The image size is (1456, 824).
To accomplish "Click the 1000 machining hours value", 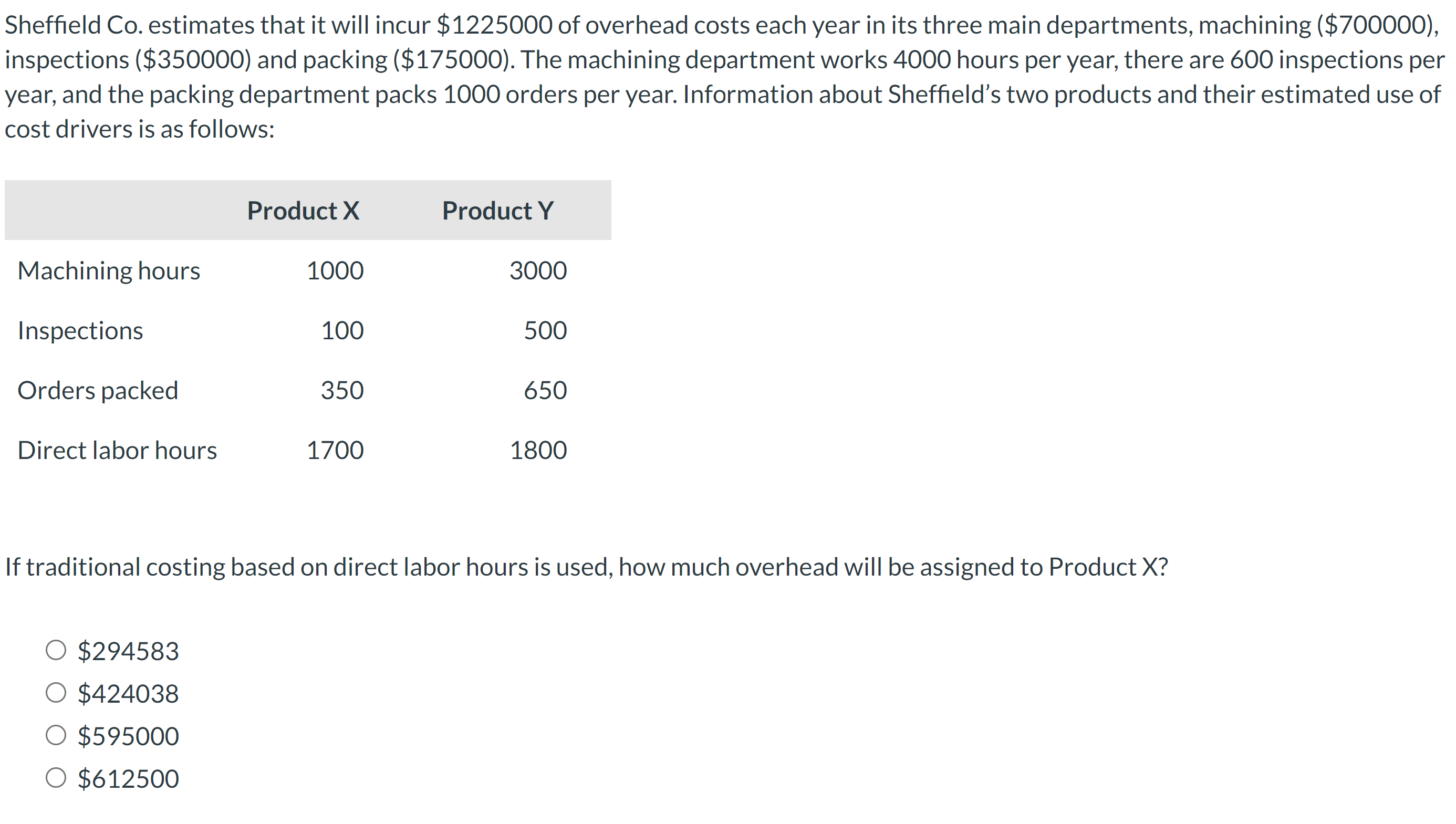I will coord(335,270).
